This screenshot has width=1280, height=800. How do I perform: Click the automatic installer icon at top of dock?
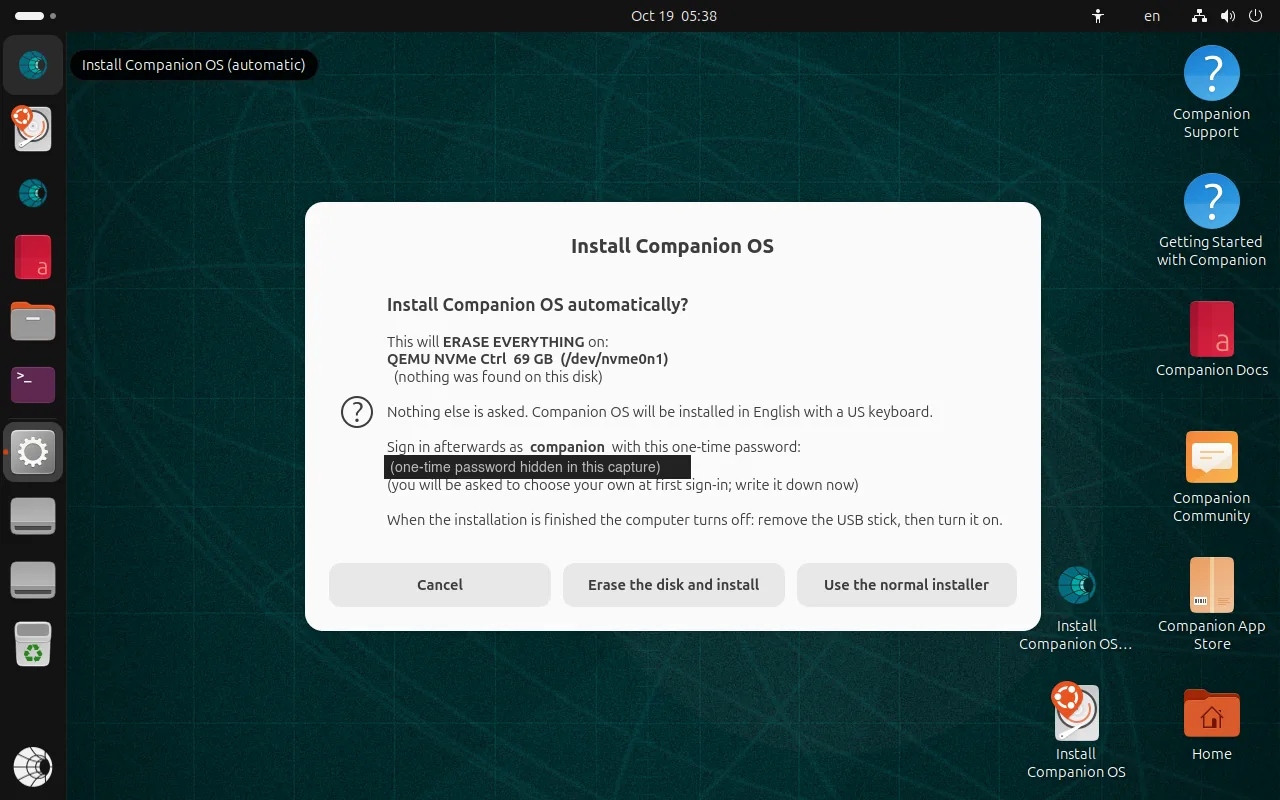point(33,65)
